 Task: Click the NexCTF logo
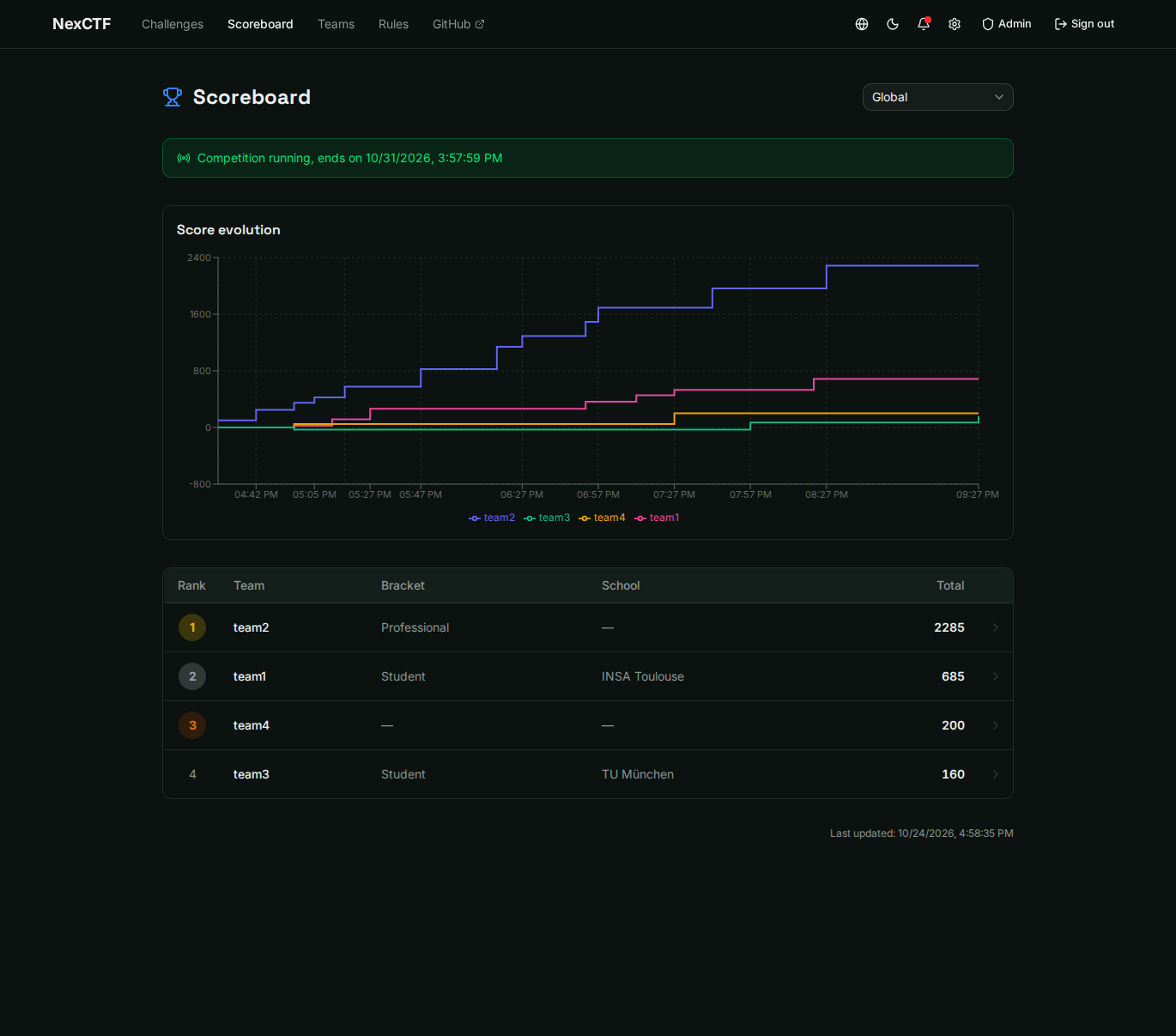(x=82, y=24)
